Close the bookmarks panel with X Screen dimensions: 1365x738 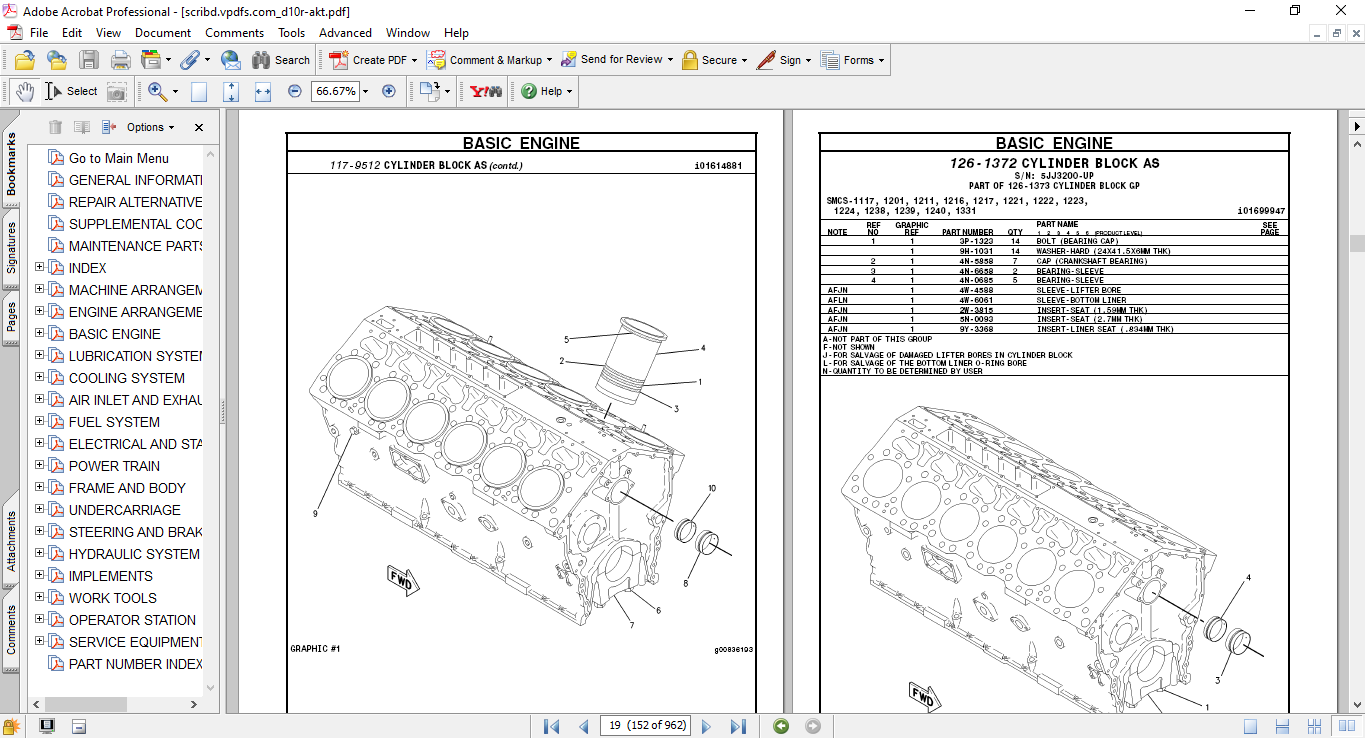click(x=199, y=127)
